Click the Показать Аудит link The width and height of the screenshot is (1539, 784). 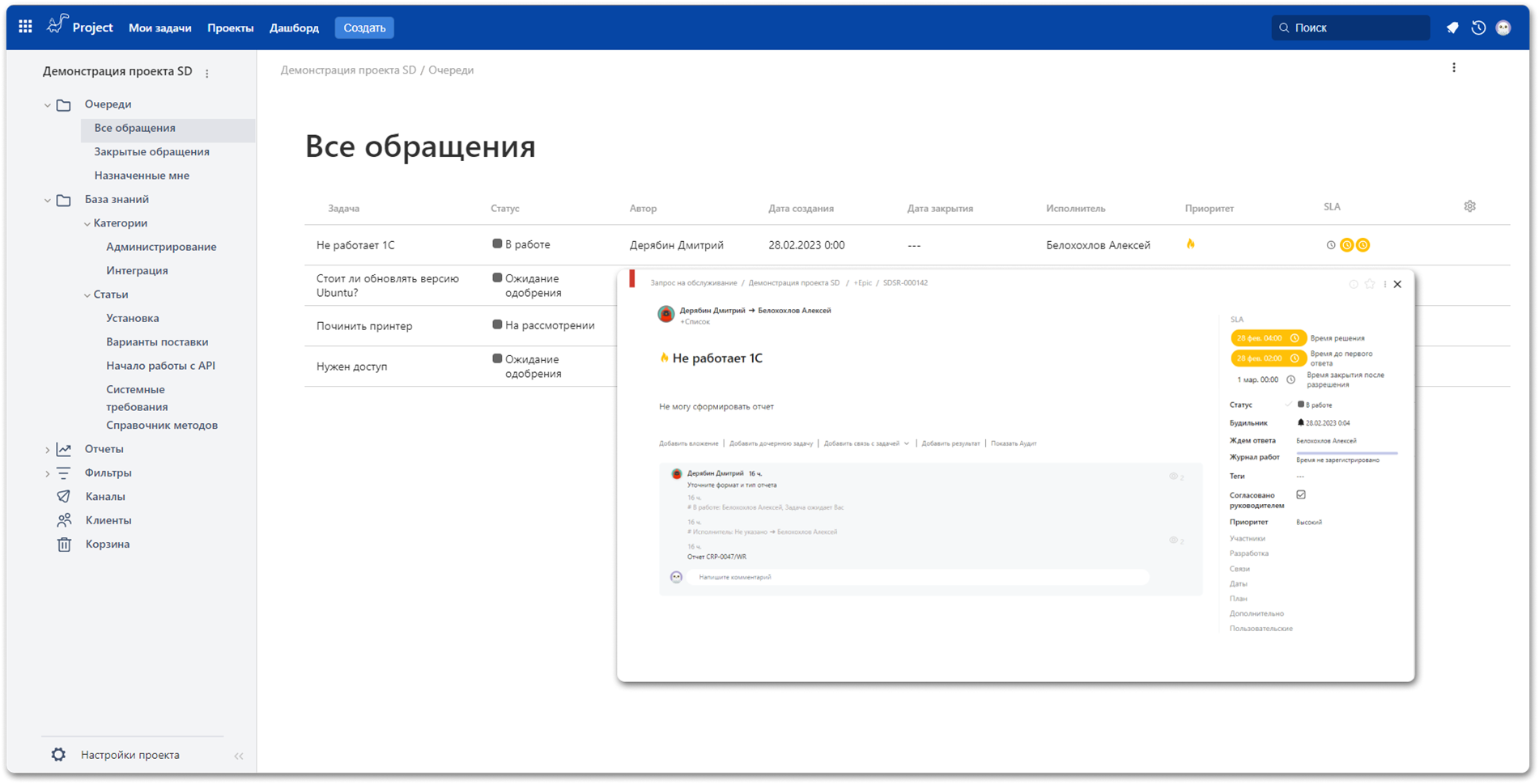(x=1013, y=443)
